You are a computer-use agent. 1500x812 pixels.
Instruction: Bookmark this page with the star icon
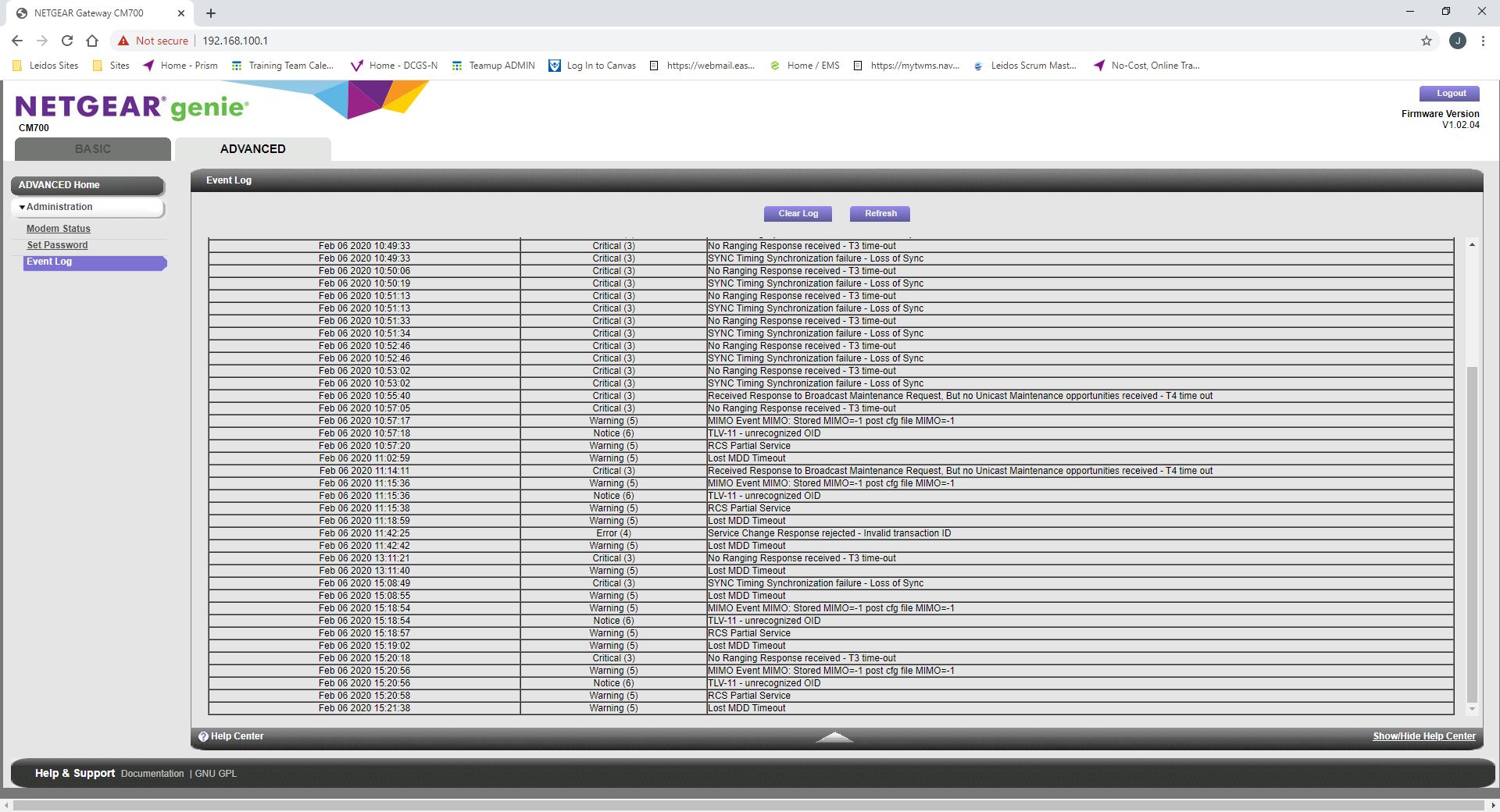click(x=1427, y=41)
